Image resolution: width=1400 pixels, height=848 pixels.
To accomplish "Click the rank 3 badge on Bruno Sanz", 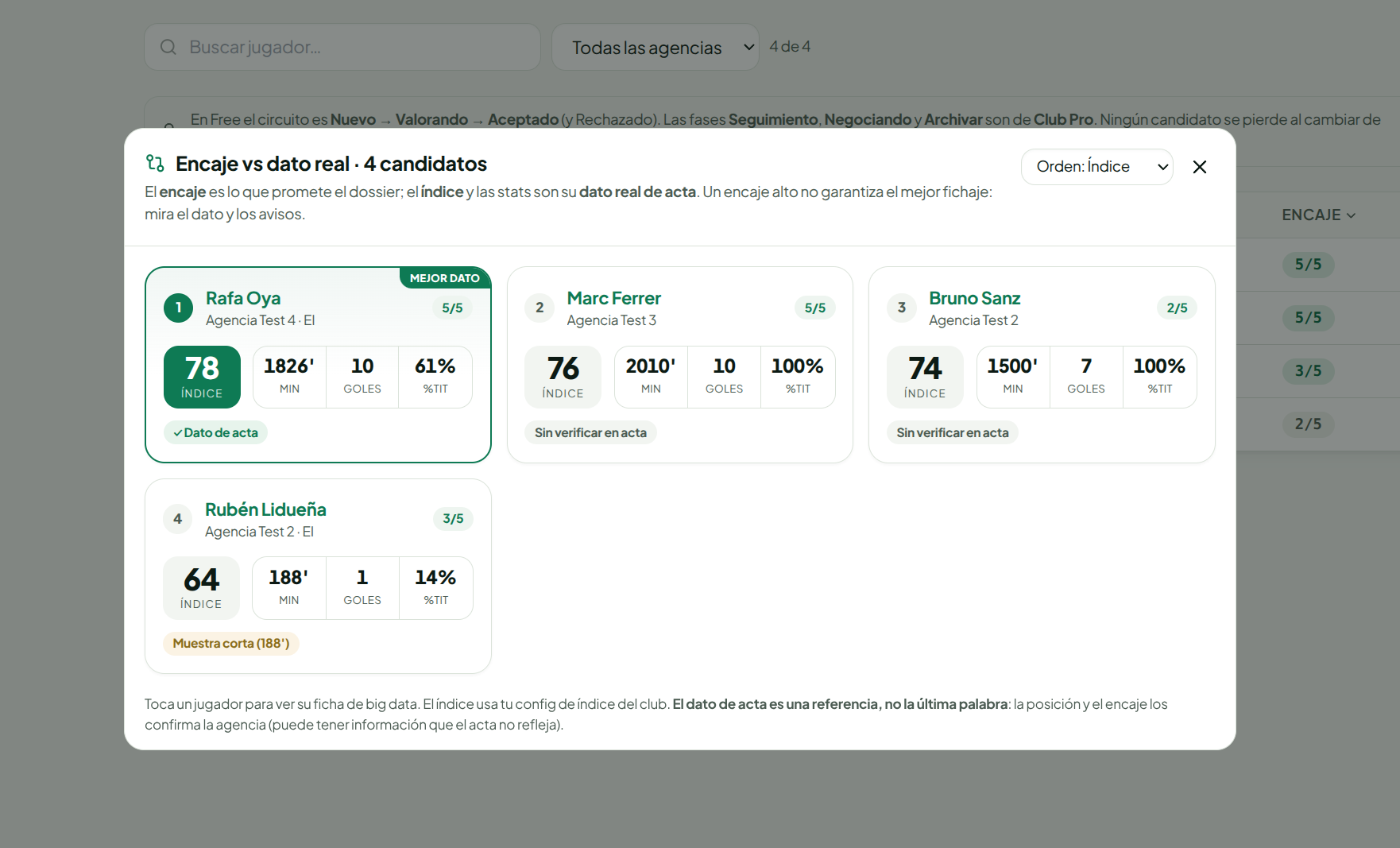I will 902,308.
